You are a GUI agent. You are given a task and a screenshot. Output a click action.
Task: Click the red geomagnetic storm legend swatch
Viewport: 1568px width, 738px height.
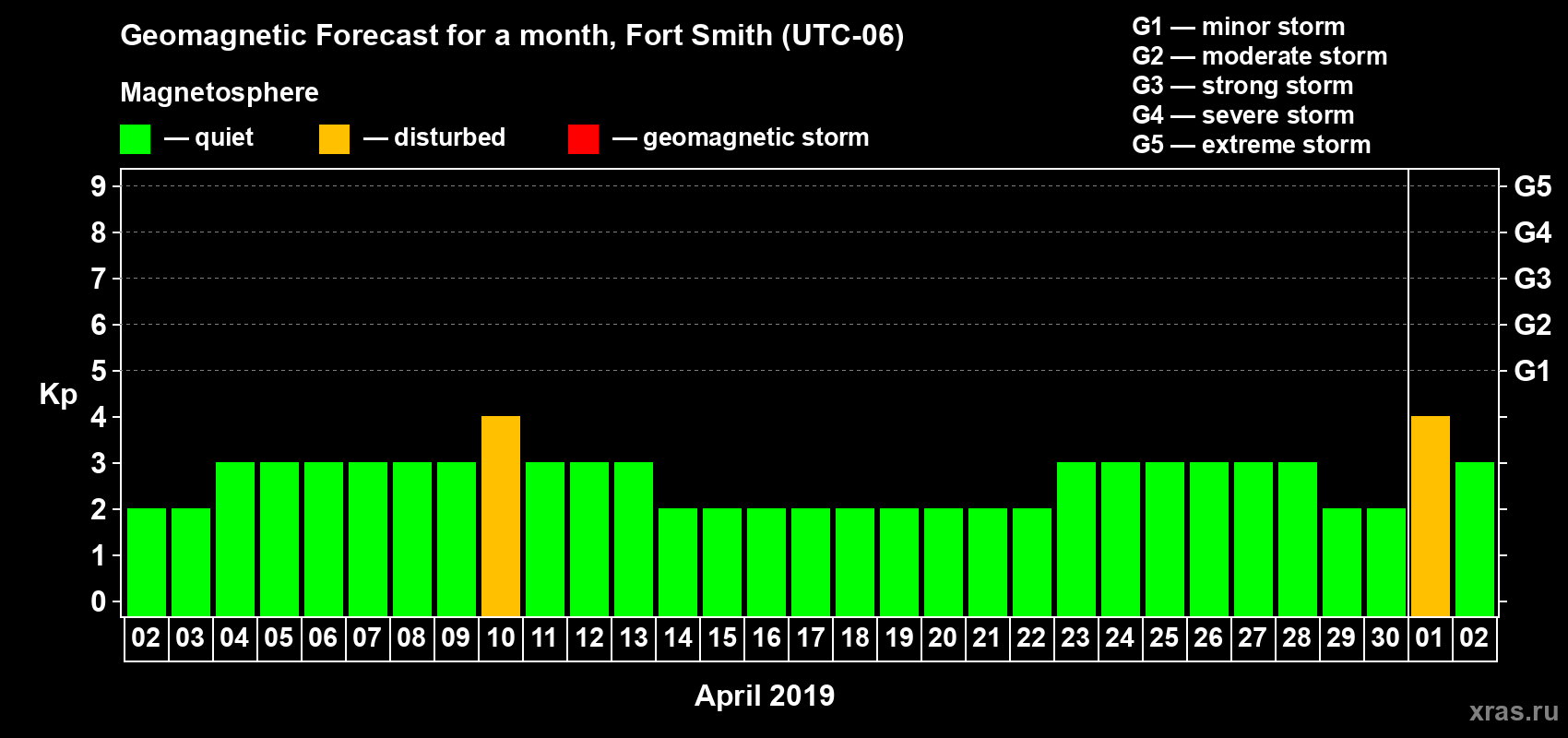583,139
